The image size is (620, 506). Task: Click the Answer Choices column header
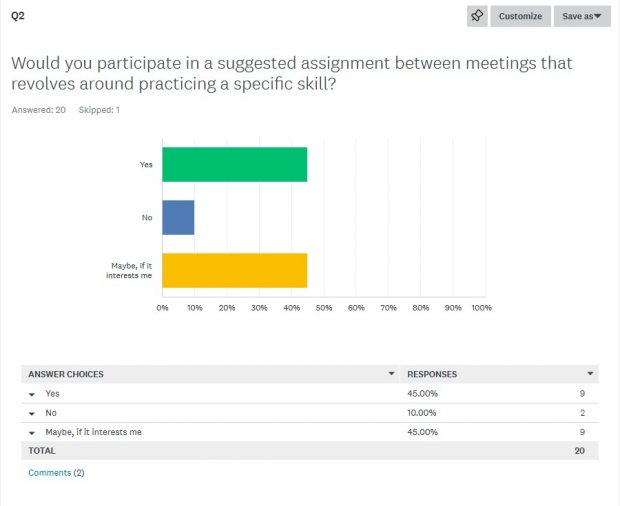coord(66,374)
